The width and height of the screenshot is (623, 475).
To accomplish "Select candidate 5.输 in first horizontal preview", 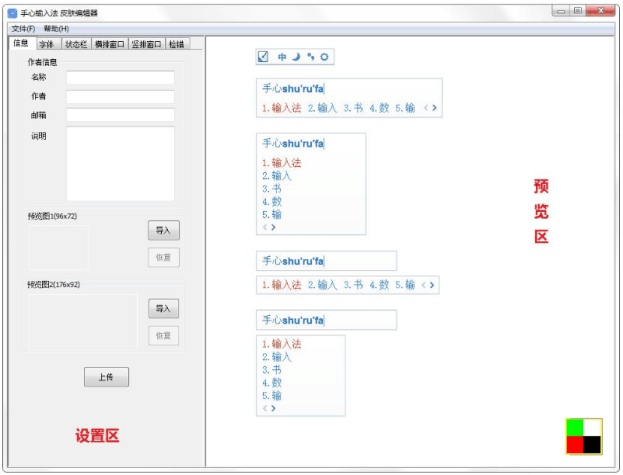I will 405,108.
